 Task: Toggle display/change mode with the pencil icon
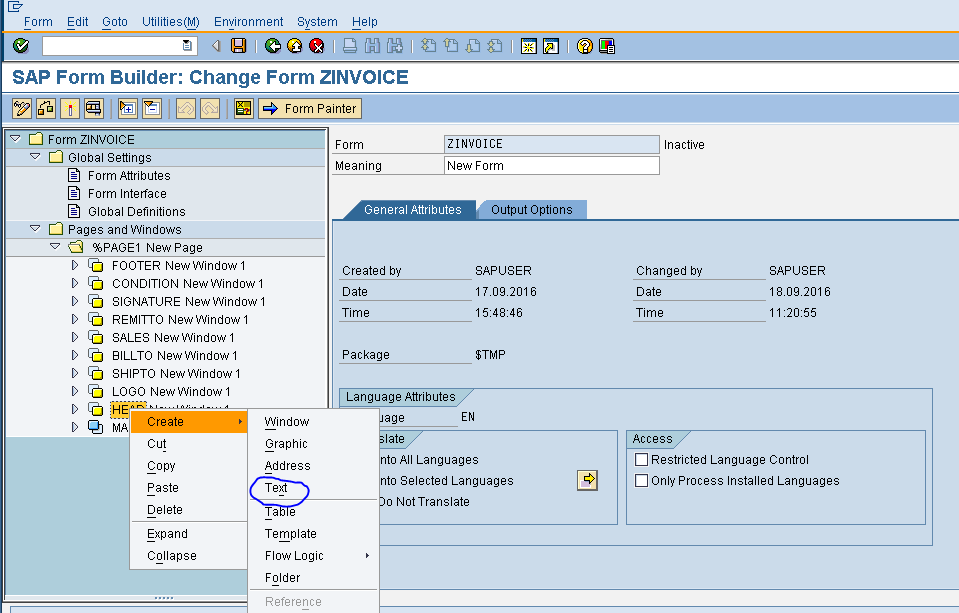21,107
